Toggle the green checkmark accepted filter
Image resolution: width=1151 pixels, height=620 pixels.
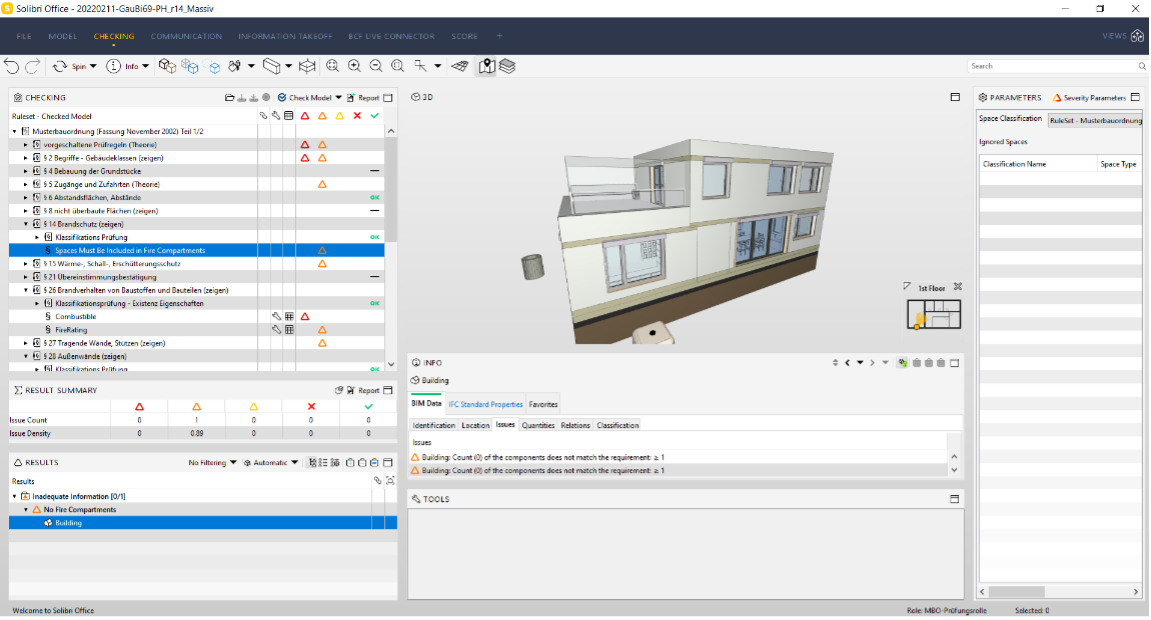click(374, 116)
